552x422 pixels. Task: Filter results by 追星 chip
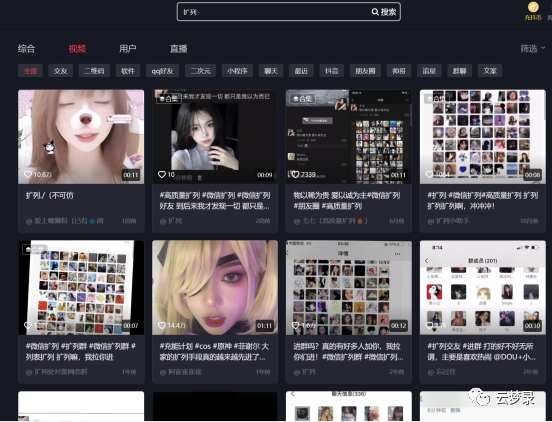pyautogui.click(x=429, y=71)
